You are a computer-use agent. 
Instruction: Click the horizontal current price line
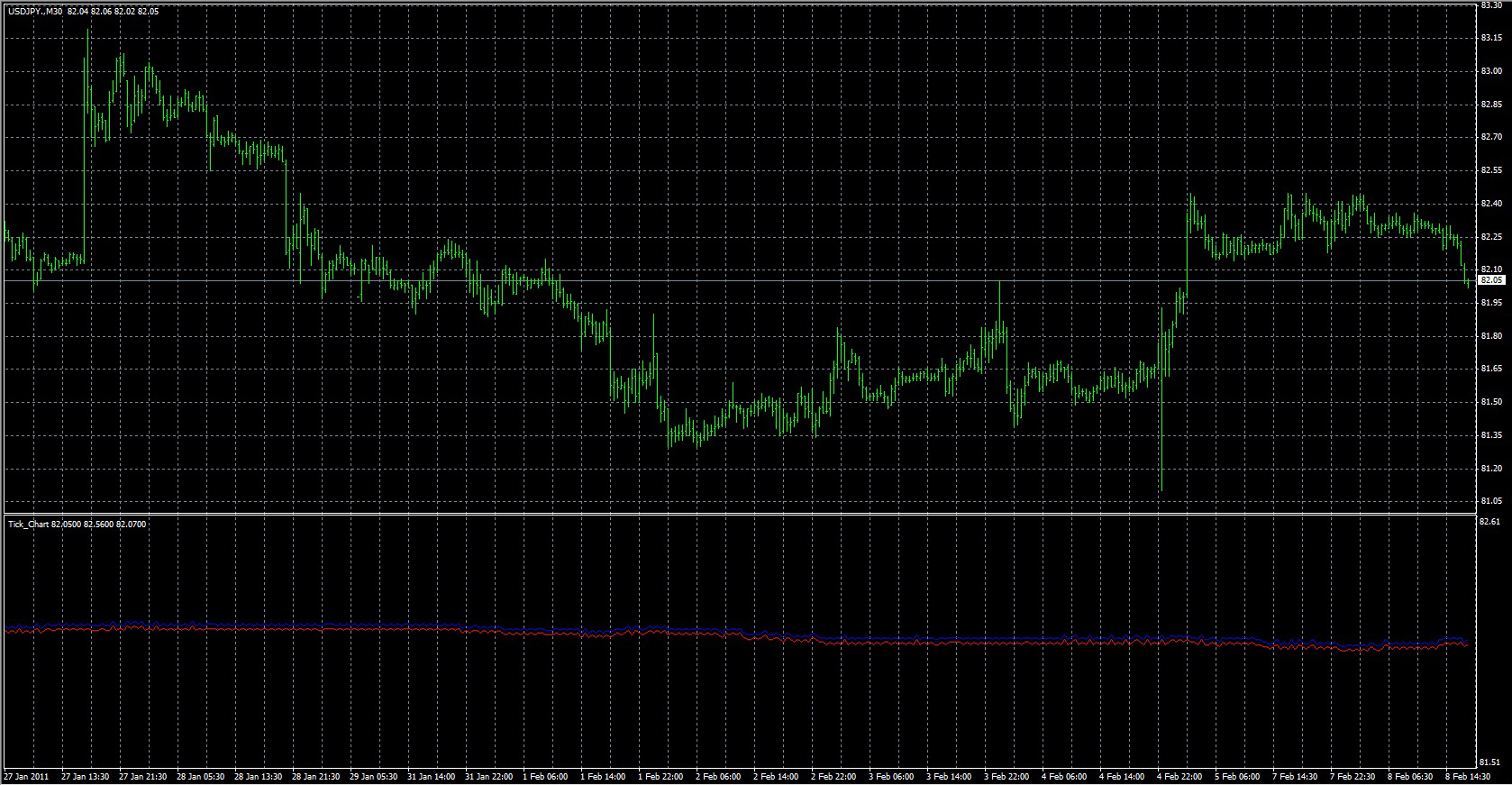[739, 281]
